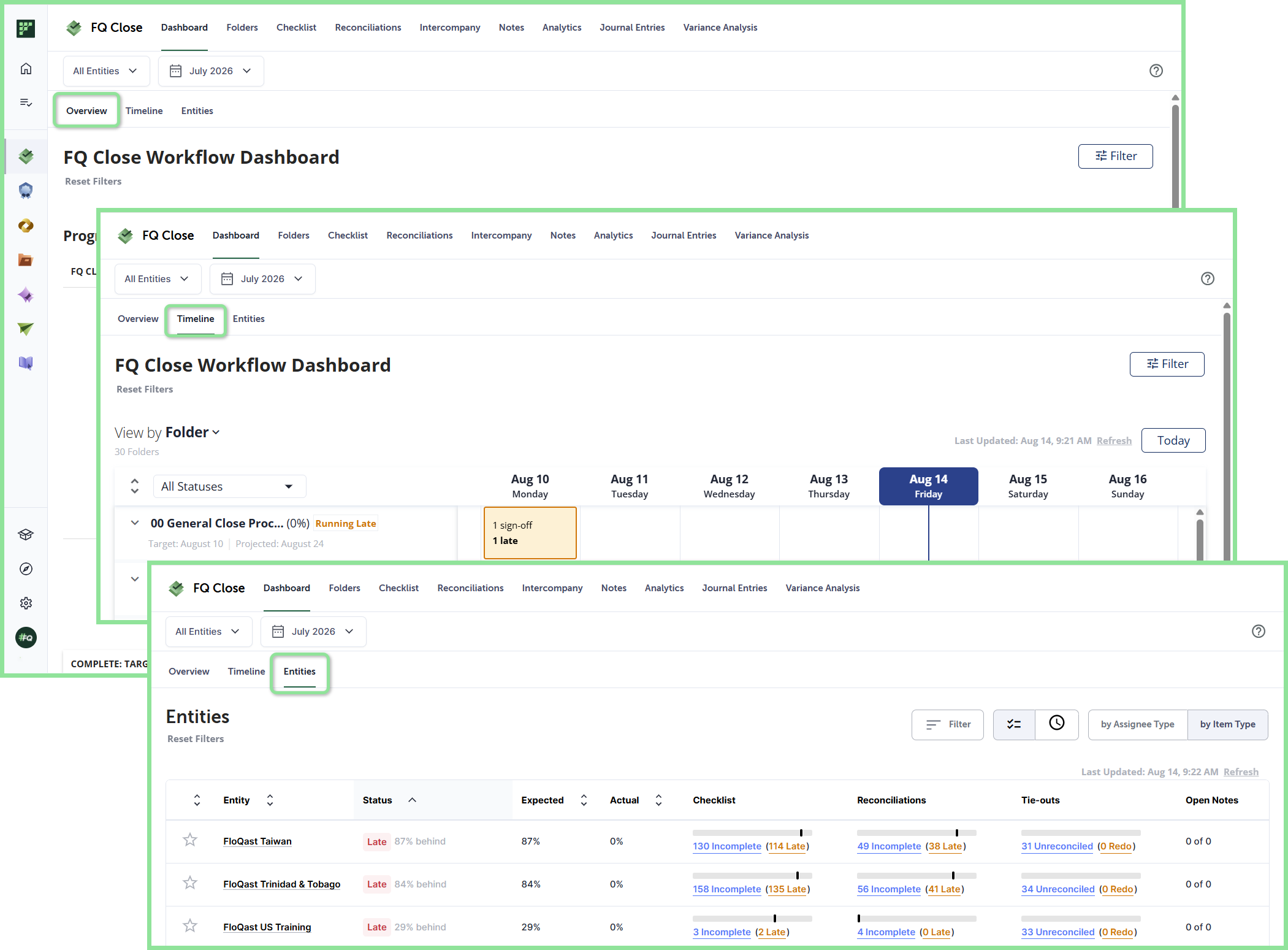Open July 2026 period picker in Timeline window
Viewport: 1288px width, 950px height.
[262, 279]
